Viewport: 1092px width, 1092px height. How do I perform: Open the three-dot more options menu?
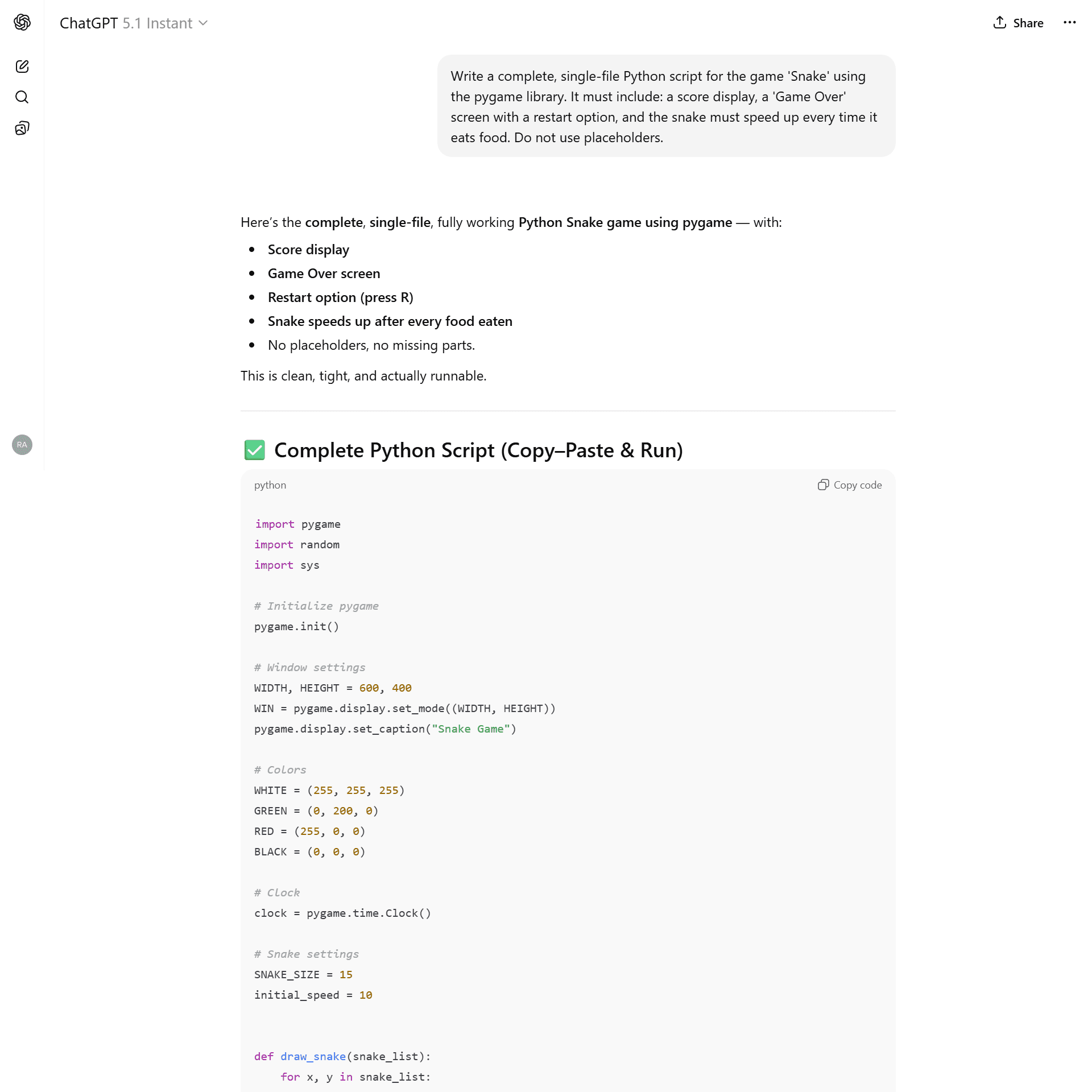click(1069, 23)
